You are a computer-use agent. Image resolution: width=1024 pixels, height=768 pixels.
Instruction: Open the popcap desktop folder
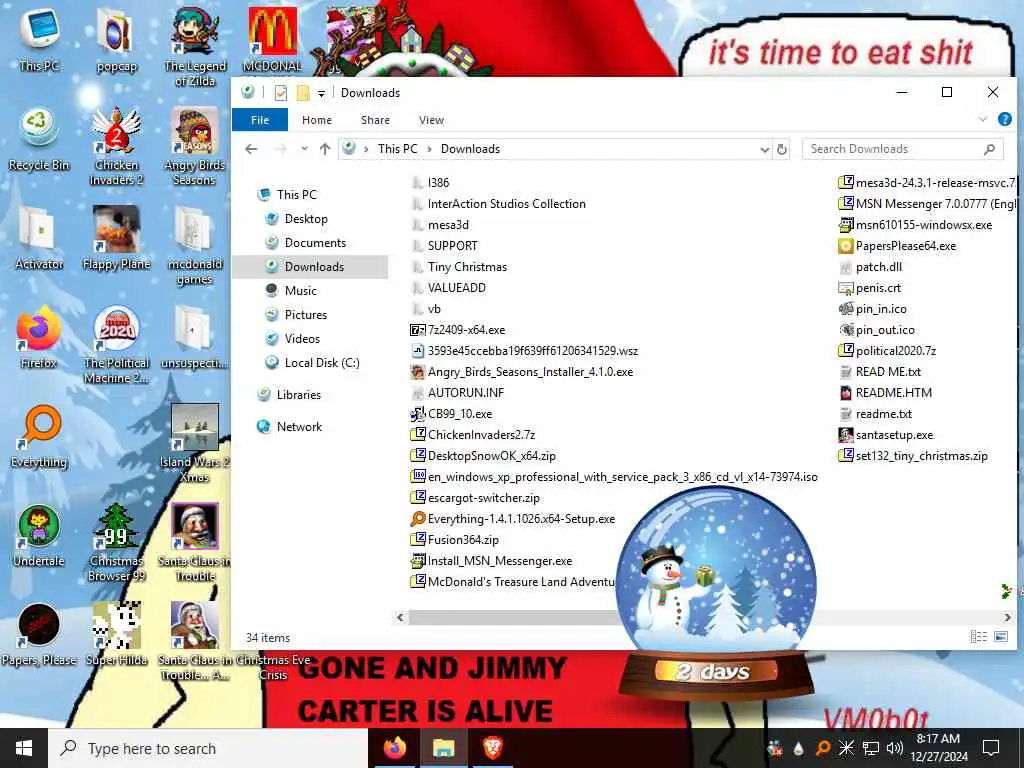(116, 39)
